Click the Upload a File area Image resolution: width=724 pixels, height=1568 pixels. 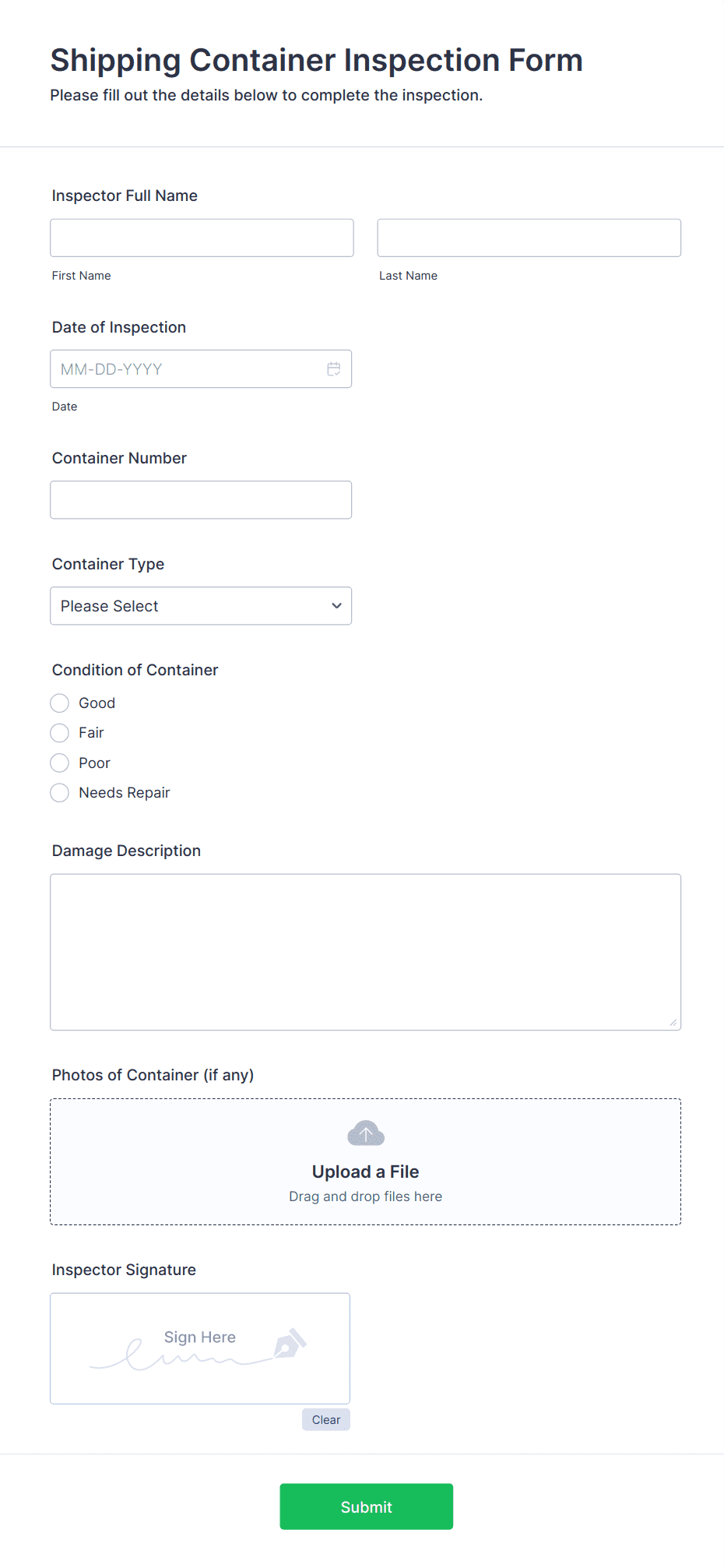(x=365, y=1162)
